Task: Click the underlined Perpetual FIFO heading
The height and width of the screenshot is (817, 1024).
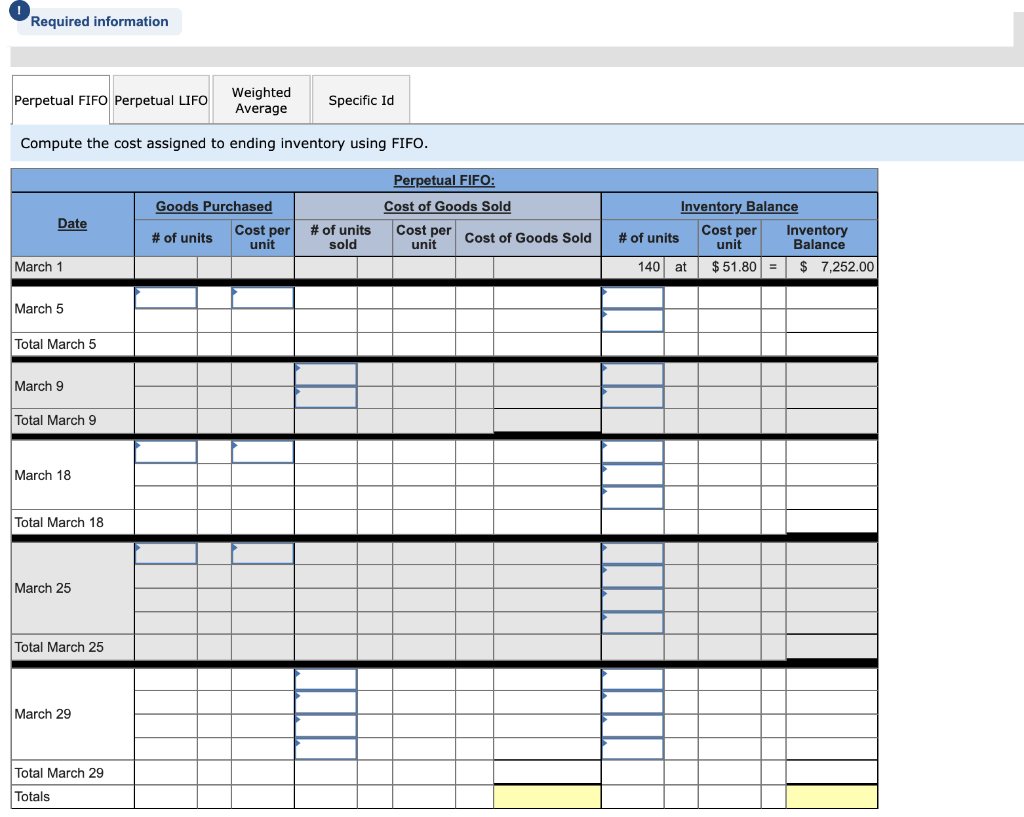Action: (443, 180)
